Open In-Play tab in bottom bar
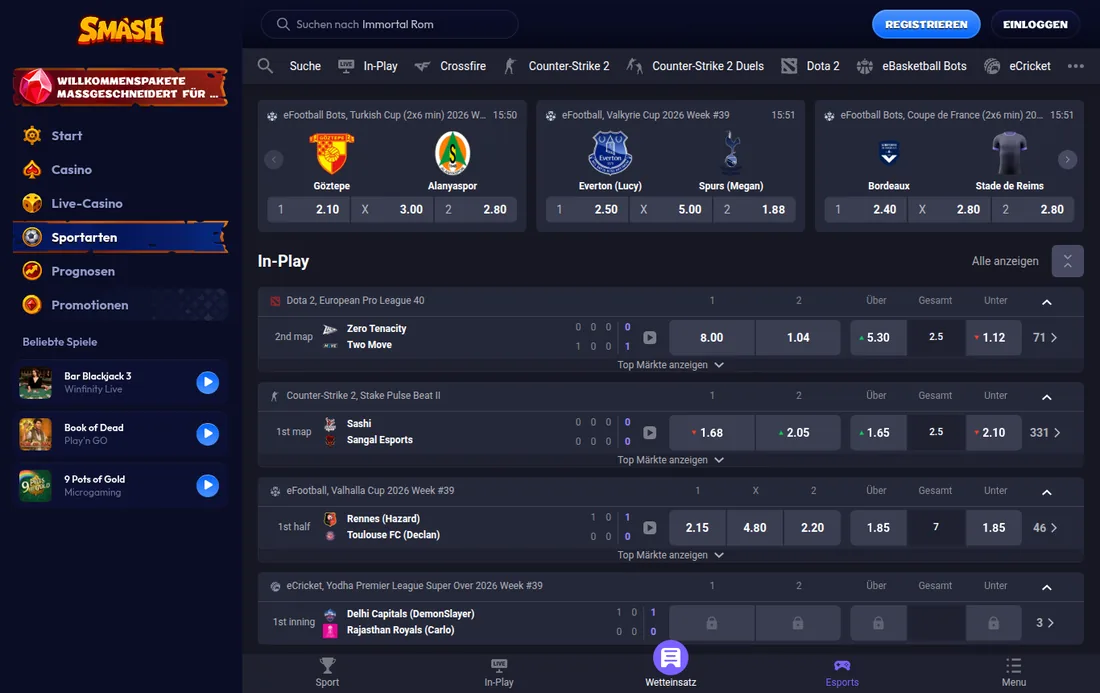The height and width of the screenshot is (693, 1100). coord(499,672)
